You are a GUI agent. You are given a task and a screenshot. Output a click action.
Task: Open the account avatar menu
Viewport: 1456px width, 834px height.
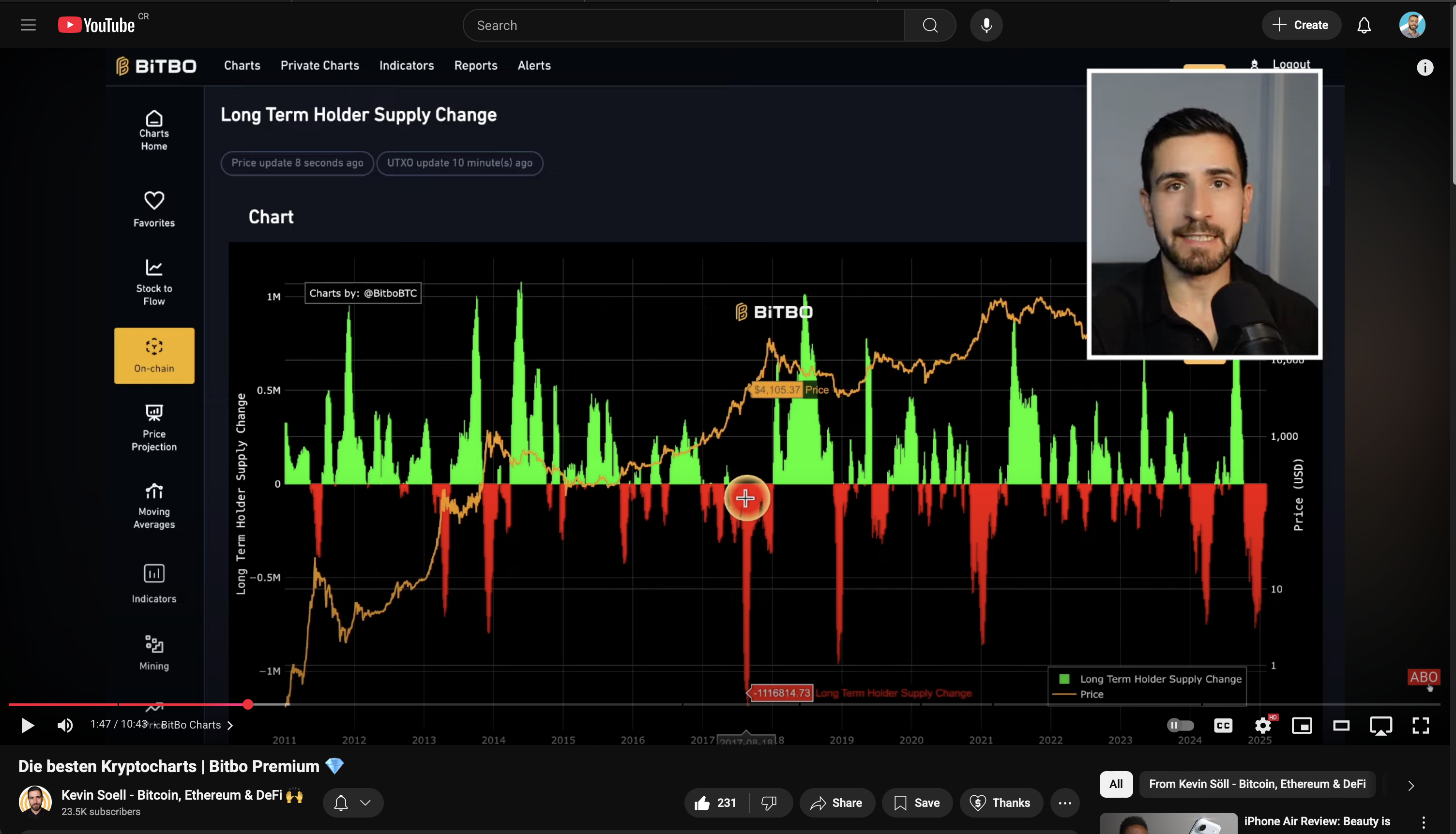coord(1412,25)
